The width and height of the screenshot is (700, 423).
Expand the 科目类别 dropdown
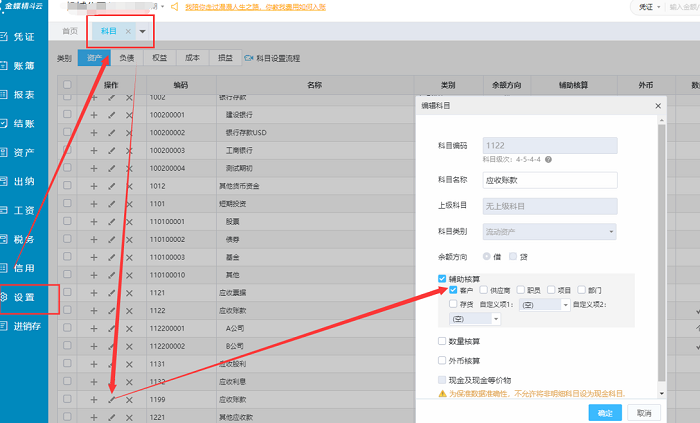click(549, 232)
